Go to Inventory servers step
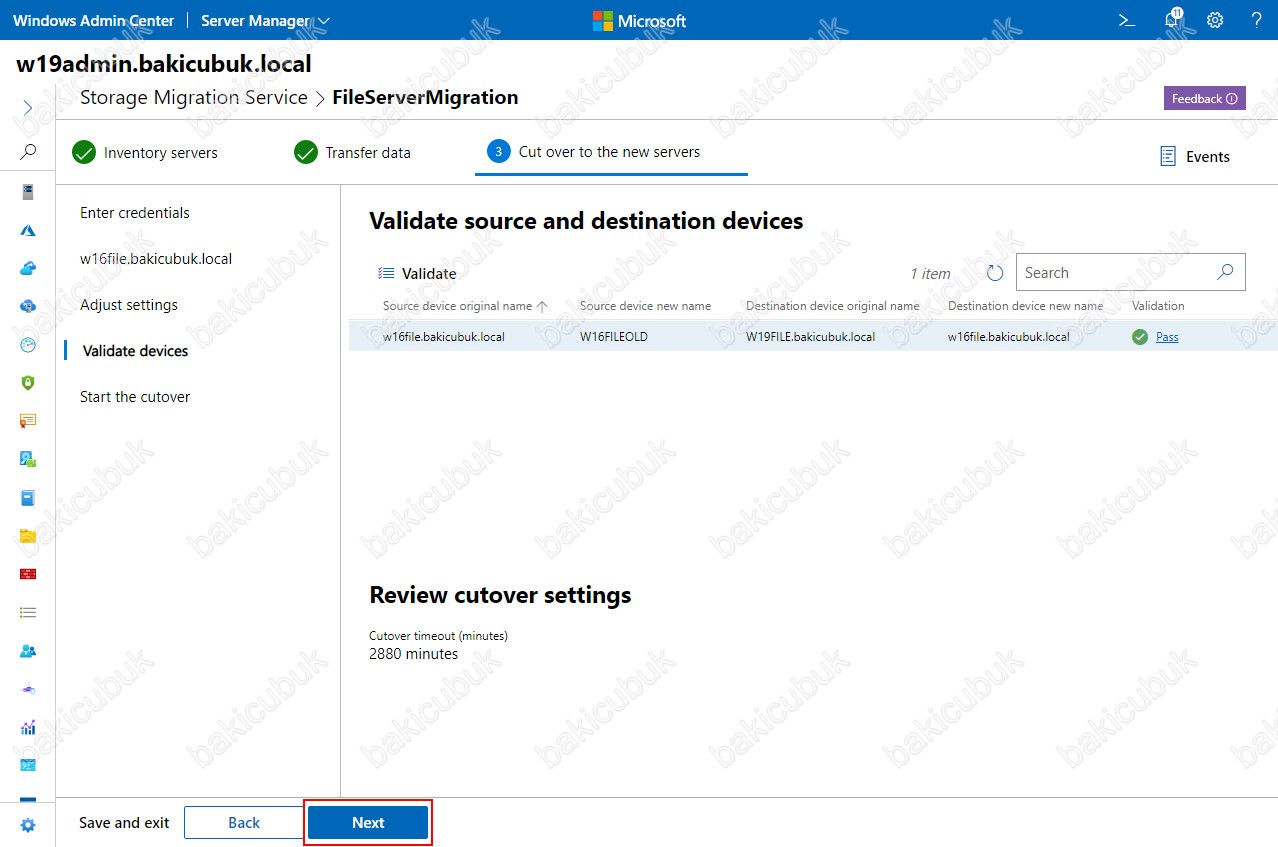The image size is (1278, 847). pyautogui.click(x=145, y=152)
